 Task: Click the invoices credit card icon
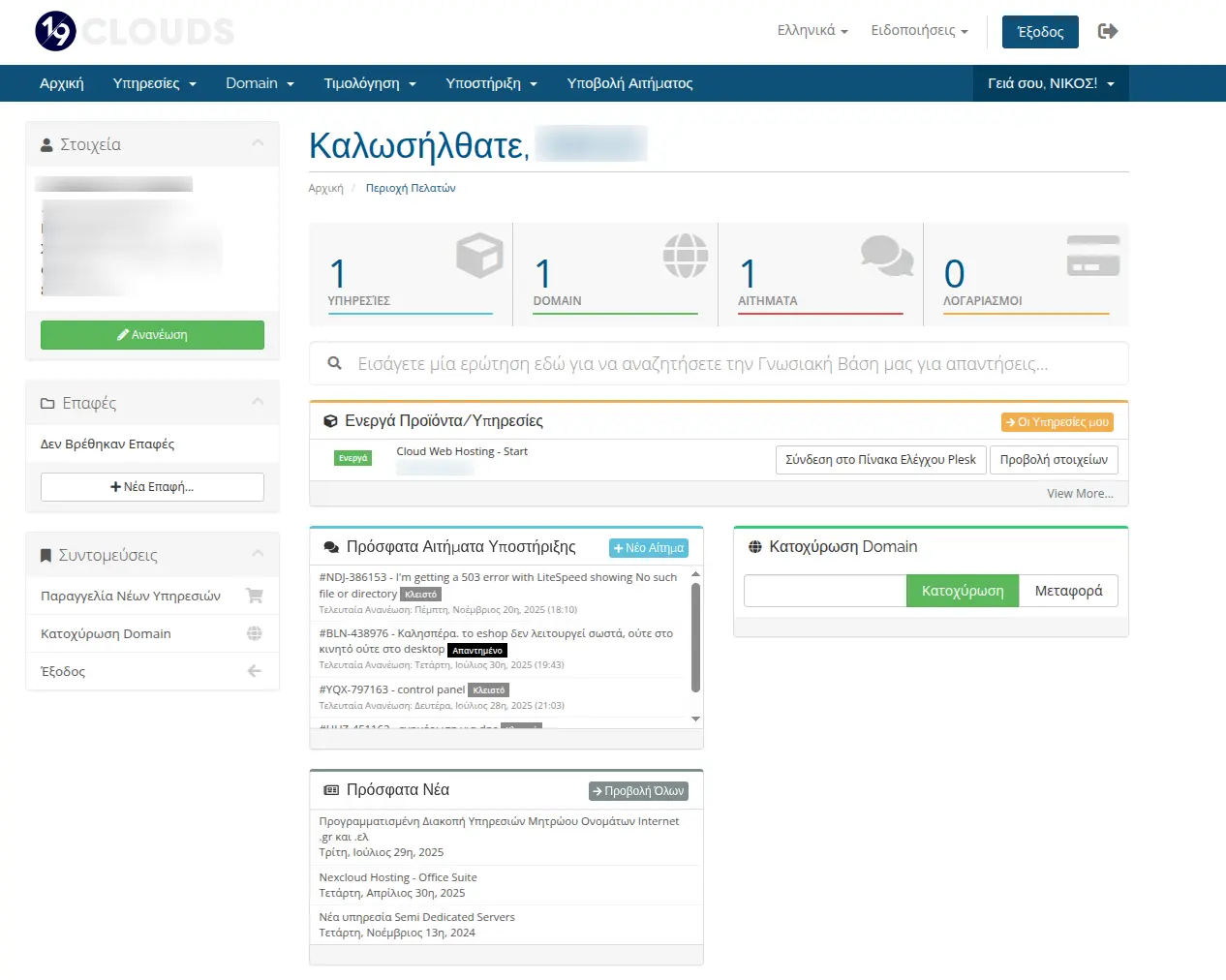1092,257
